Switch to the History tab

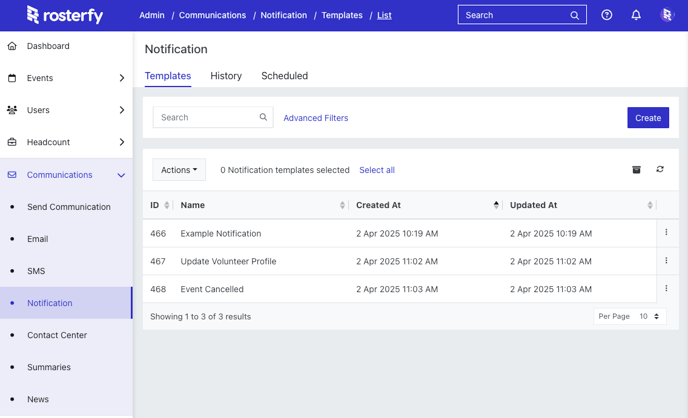[x=226, y=76]
